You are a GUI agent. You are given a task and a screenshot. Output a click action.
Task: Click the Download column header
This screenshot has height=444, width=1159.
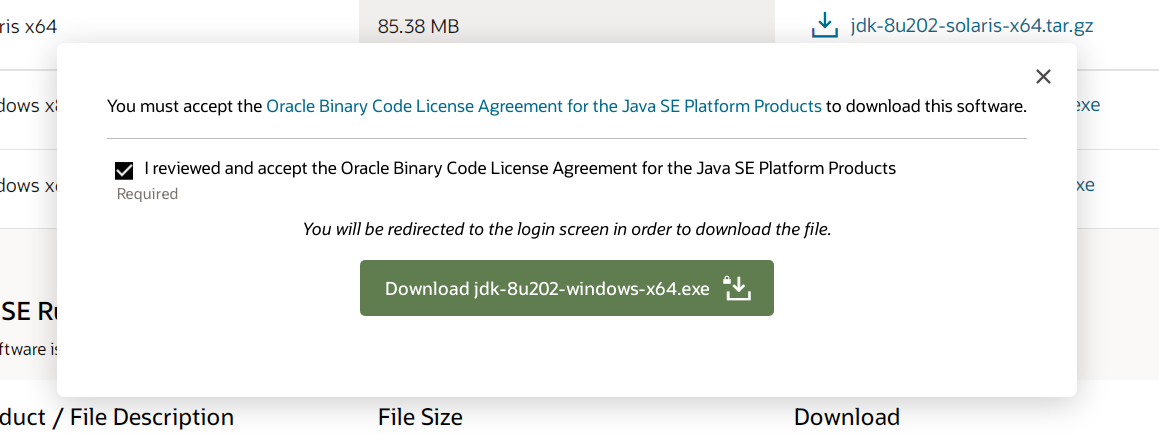847,417
